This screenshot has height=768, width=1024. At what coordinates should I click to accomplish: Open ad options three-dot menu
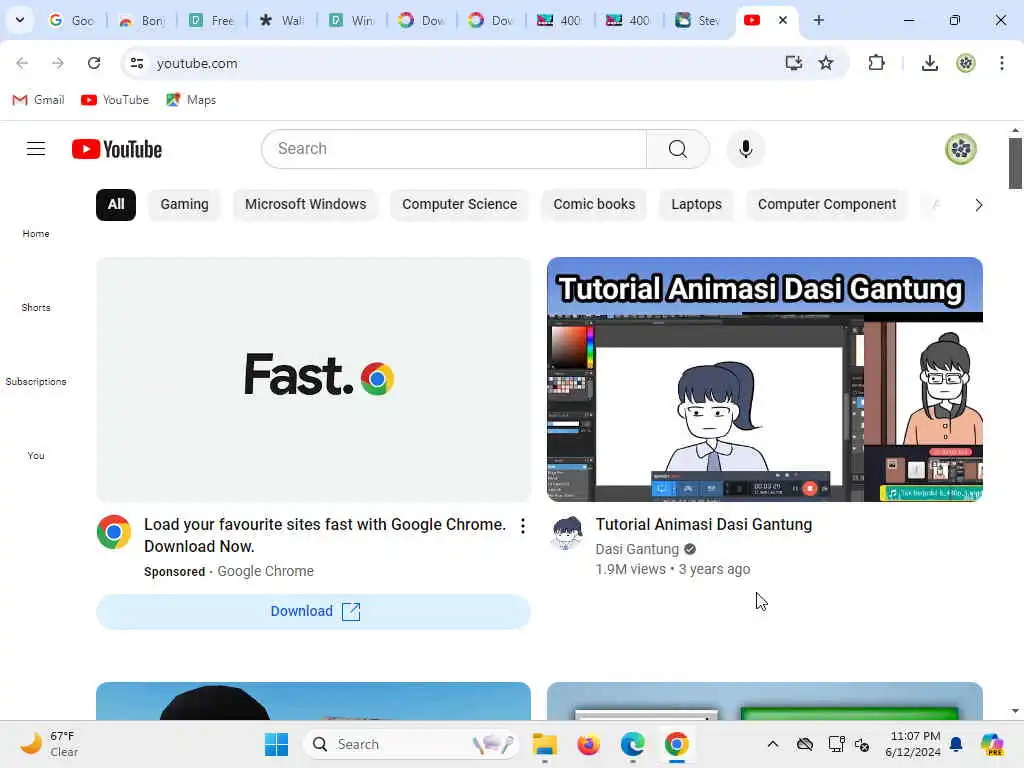pyautogui.click(x=522, y=526)
